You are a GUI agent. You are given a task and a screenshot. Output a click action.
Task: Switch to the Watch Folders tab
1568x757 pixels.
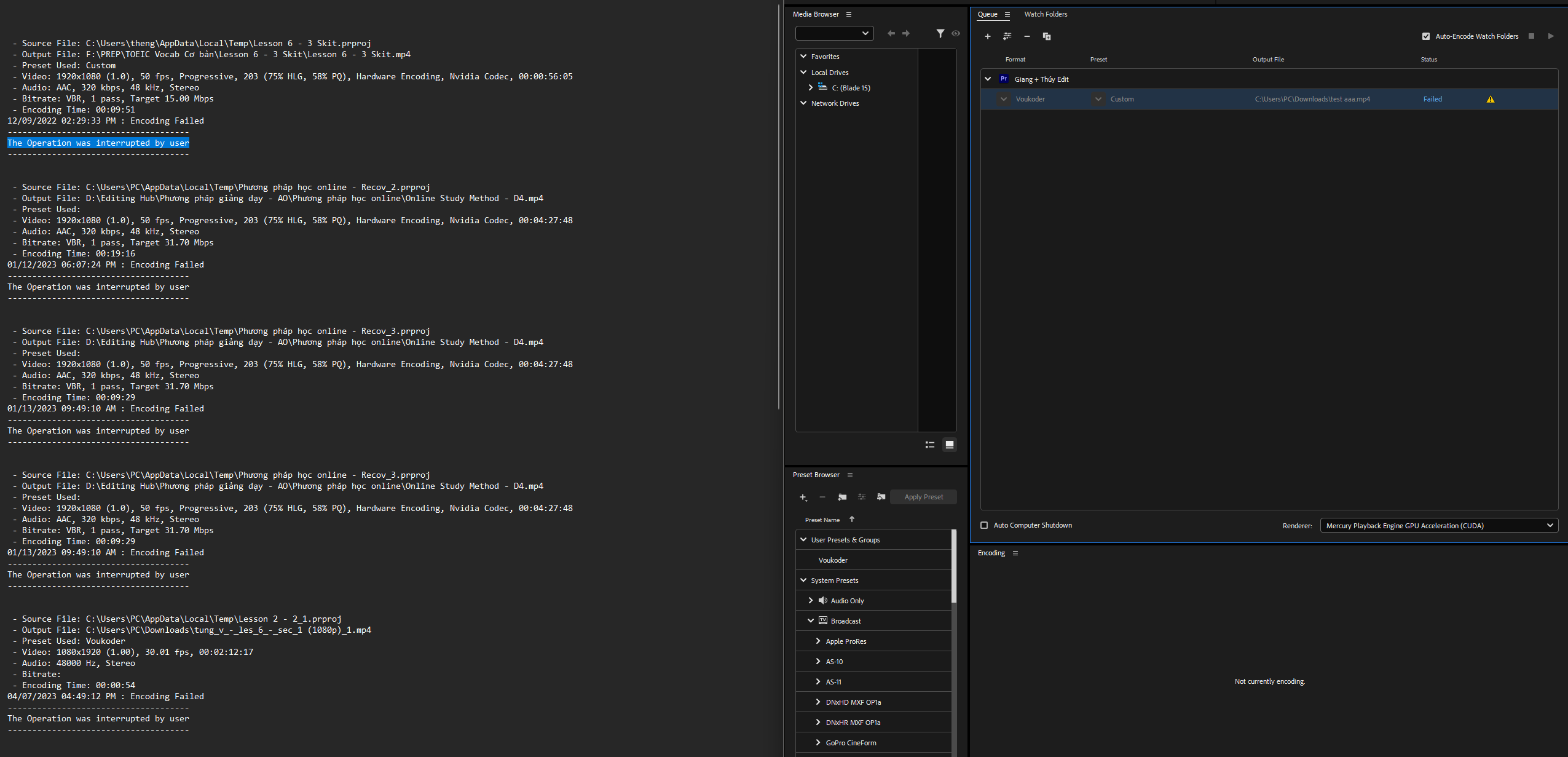click(1045, 14)
